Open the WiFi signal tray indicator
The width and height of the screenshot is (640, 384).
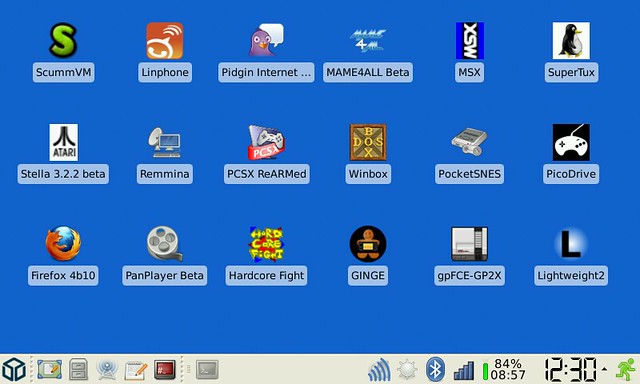tap(380, 370)
